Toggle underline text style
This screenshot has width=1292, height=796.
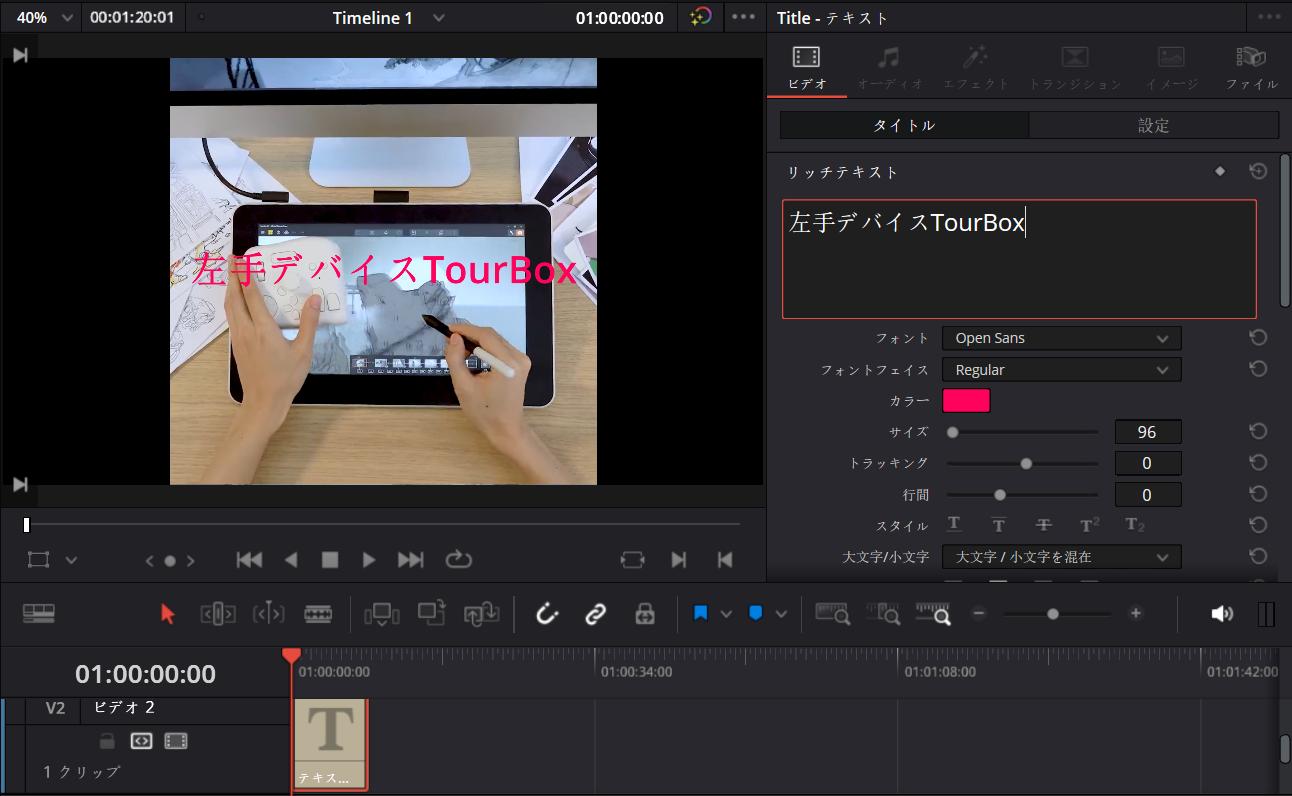pyautogui.click(x=954, y=525)
